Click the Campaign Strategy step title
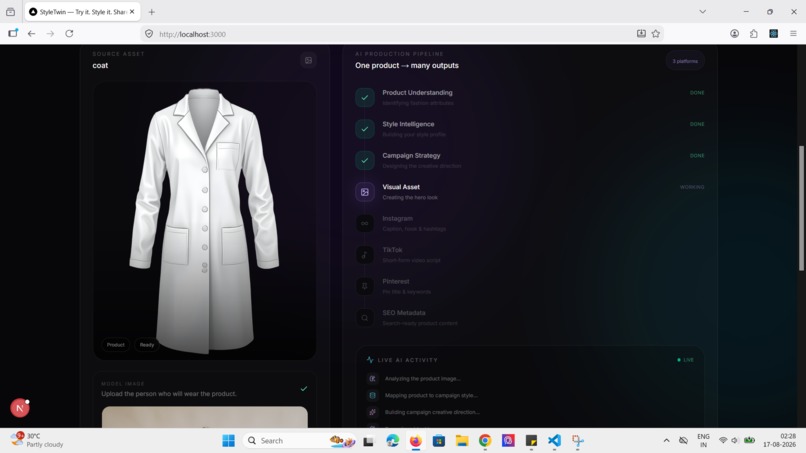Screen dimensions: 806x453 (x=411, y=155)
